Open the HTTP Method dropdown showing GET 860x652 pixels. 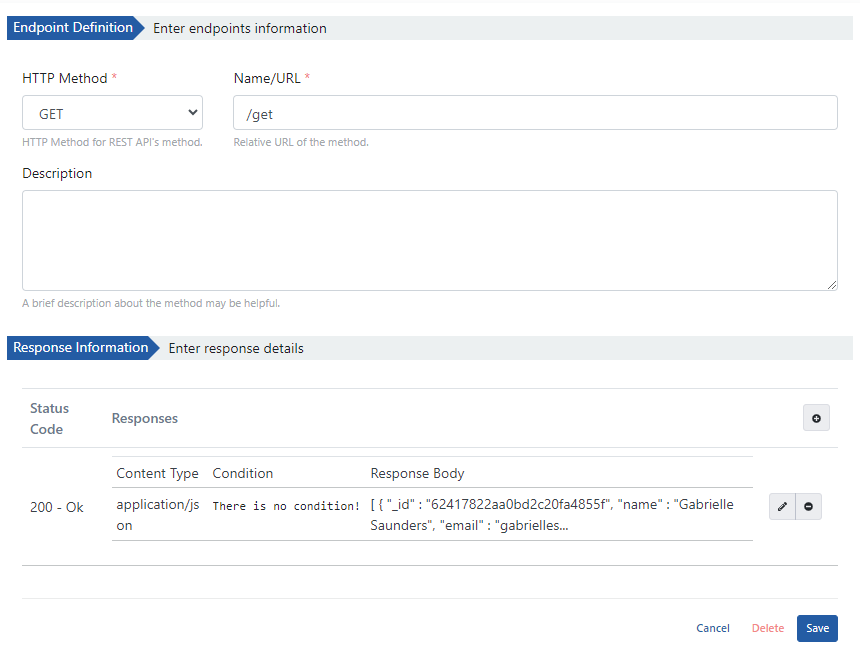pos(112,114)
